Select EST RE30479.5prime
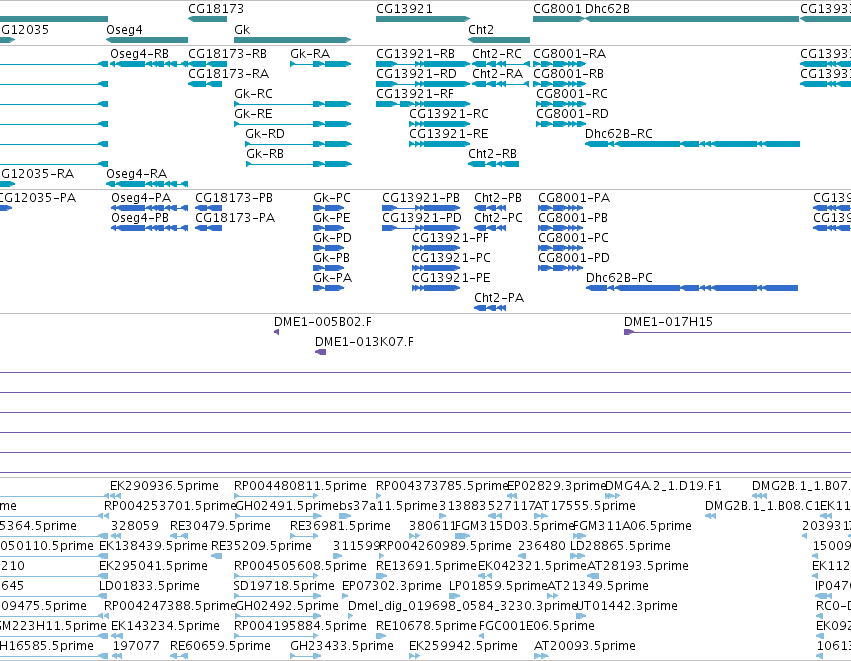The height and width of the screenshot is (661, 851). coord(220,526)
